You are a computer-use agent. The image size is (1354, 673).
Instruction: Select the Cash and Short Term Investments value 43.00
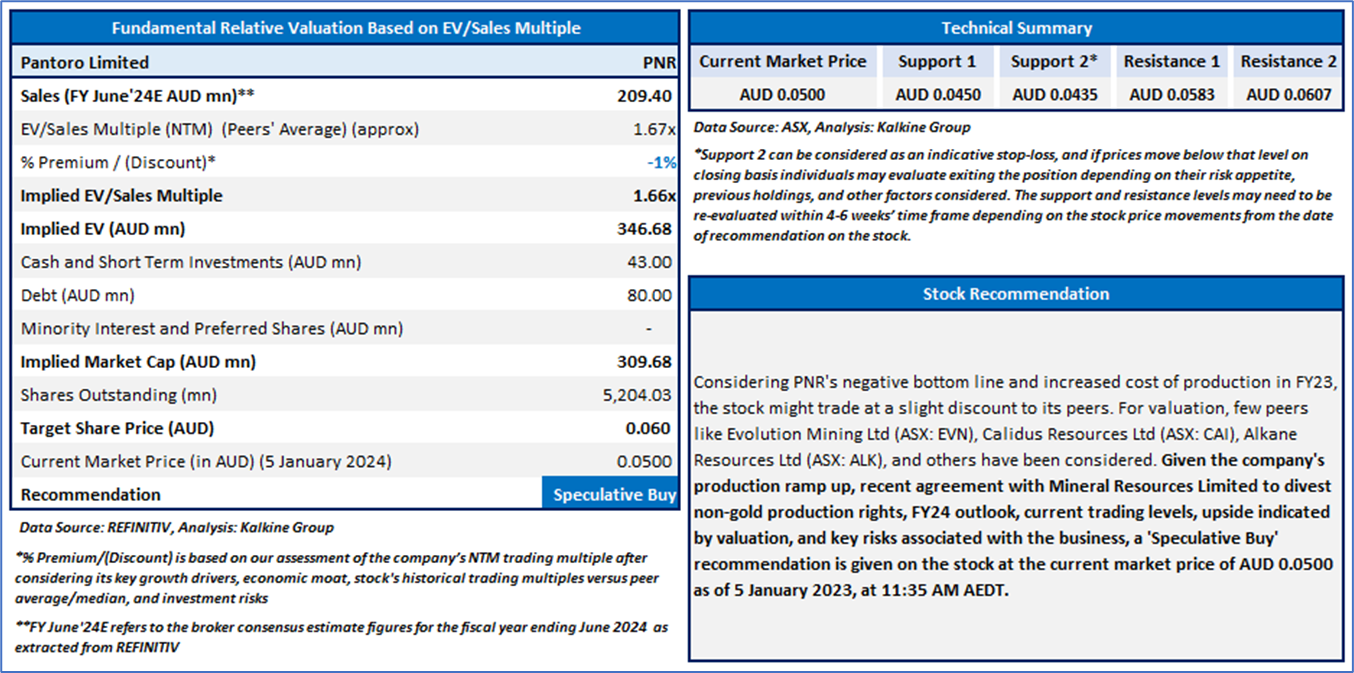coord(651,262)
